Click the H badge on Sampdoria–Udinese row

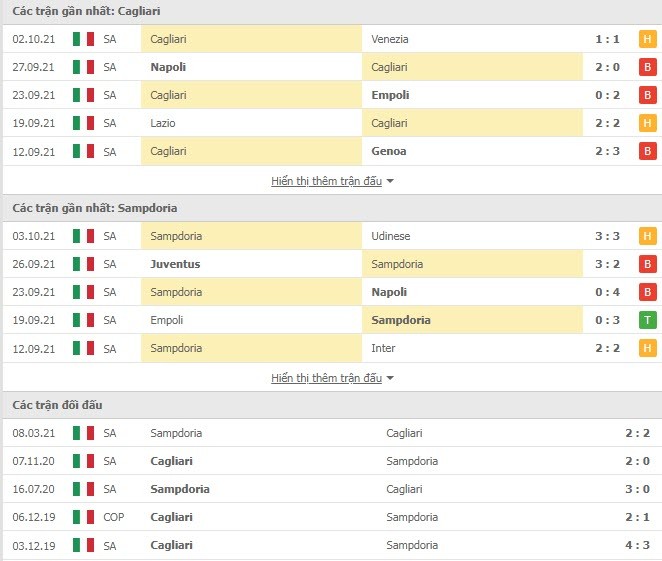(647, 236)
